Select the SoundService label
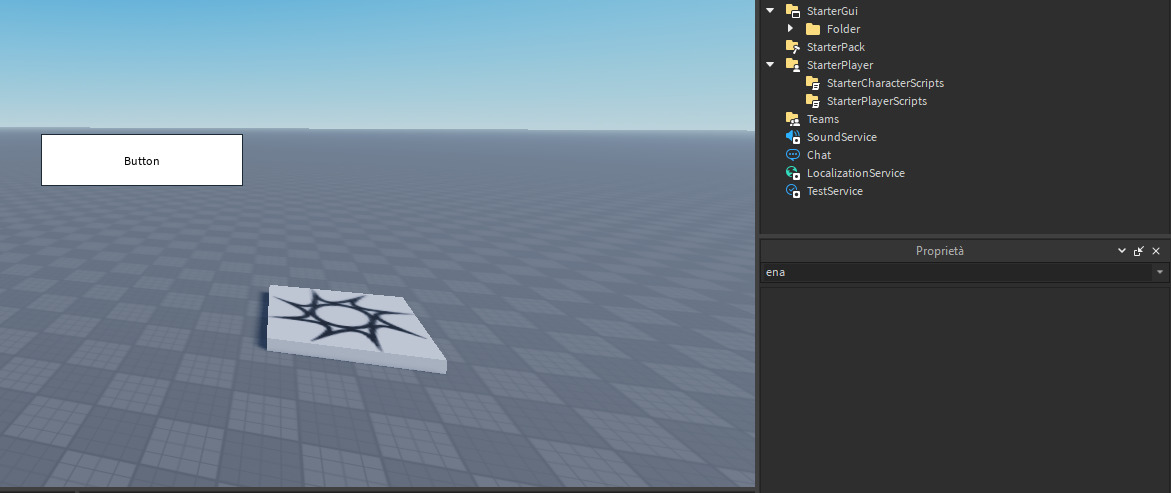 [842, 137]
